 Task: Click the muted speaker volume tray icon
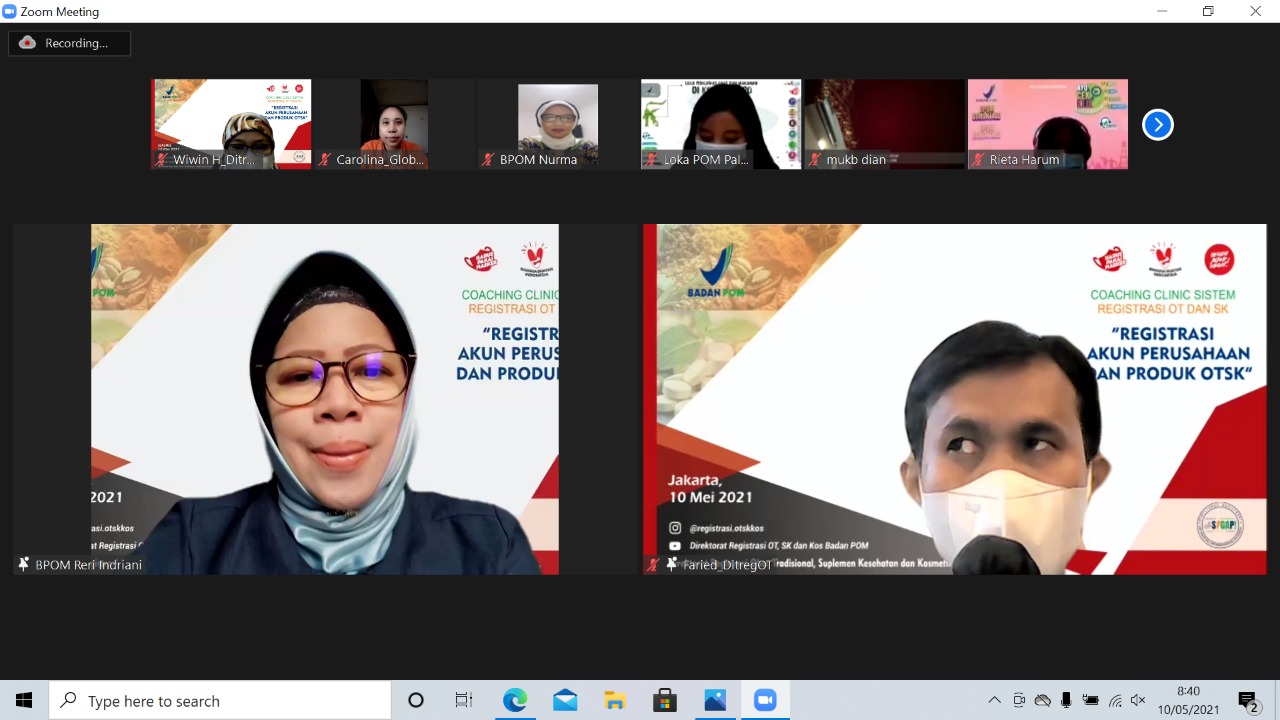point(1138,701)
